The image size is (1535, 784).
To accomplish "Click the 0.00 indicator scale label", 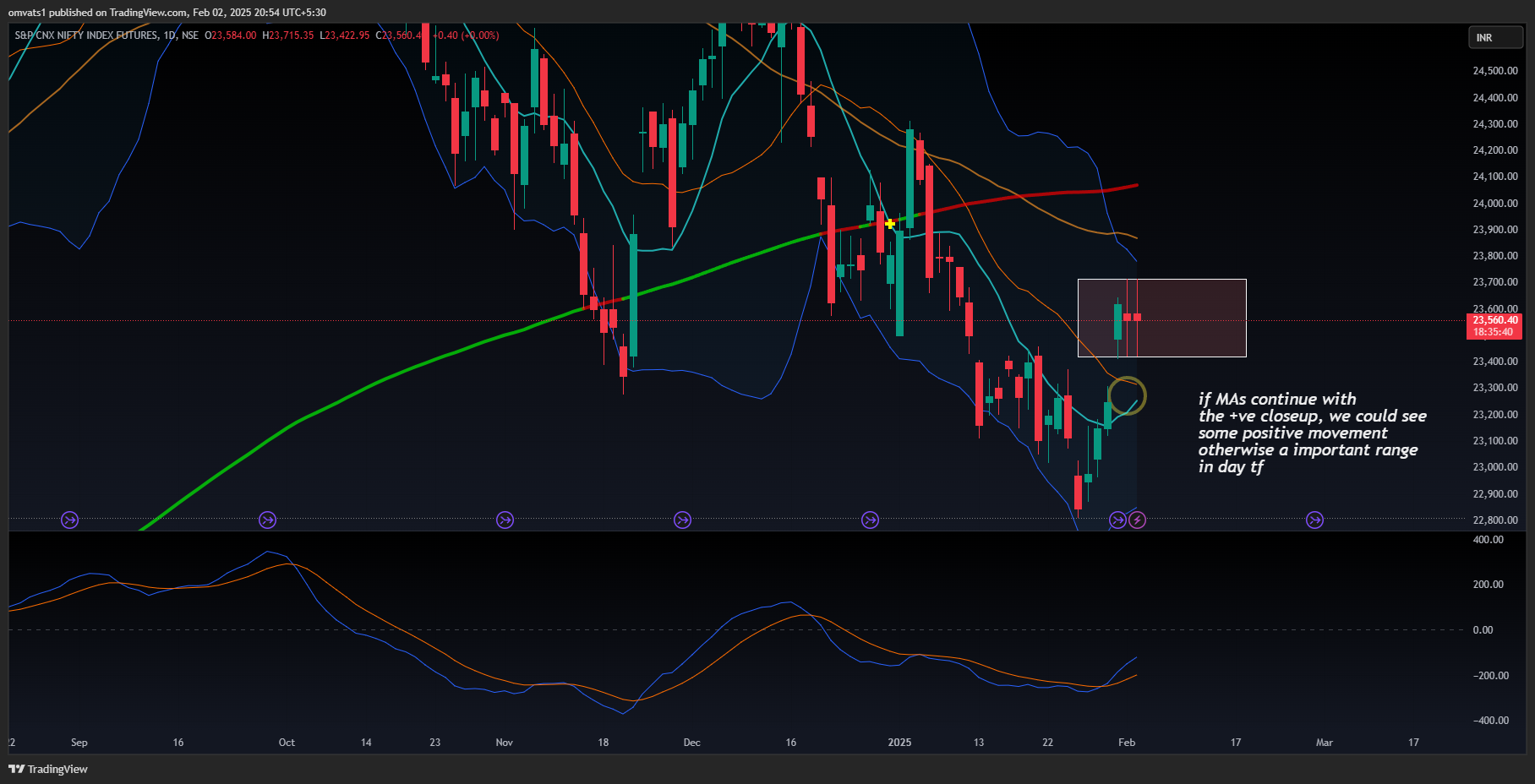I will pyautogui.click(x=1483, y=630).
